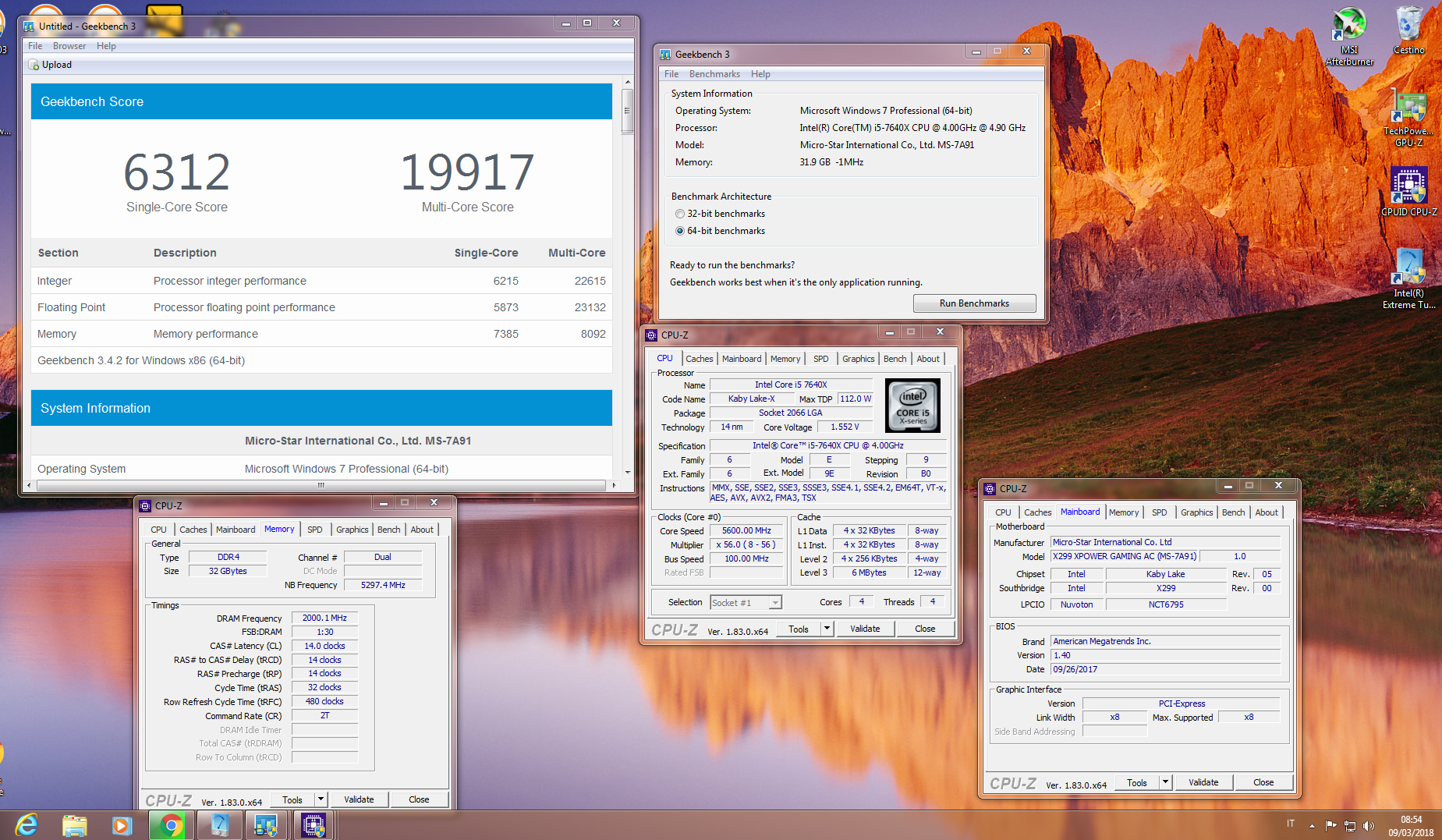1442x840 pixels.
Task: Open File menu in Geekbench results window
Action: tap(35, 46)
